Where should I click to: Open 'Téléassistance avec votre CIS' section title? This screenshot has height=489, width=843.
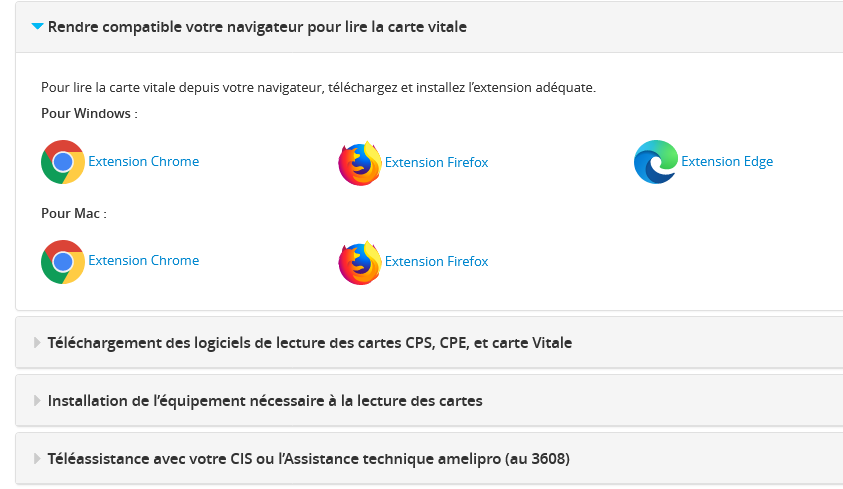tap(309, 459)
